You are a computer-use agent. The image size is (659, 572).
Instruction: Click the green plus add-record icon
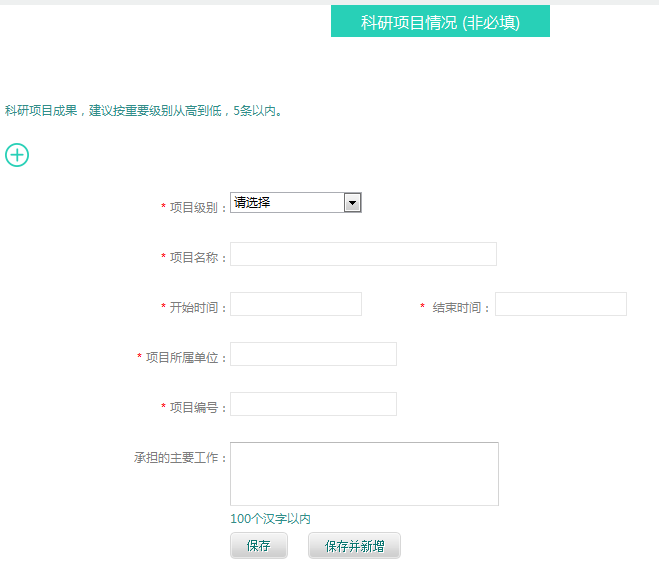(17, 155)
